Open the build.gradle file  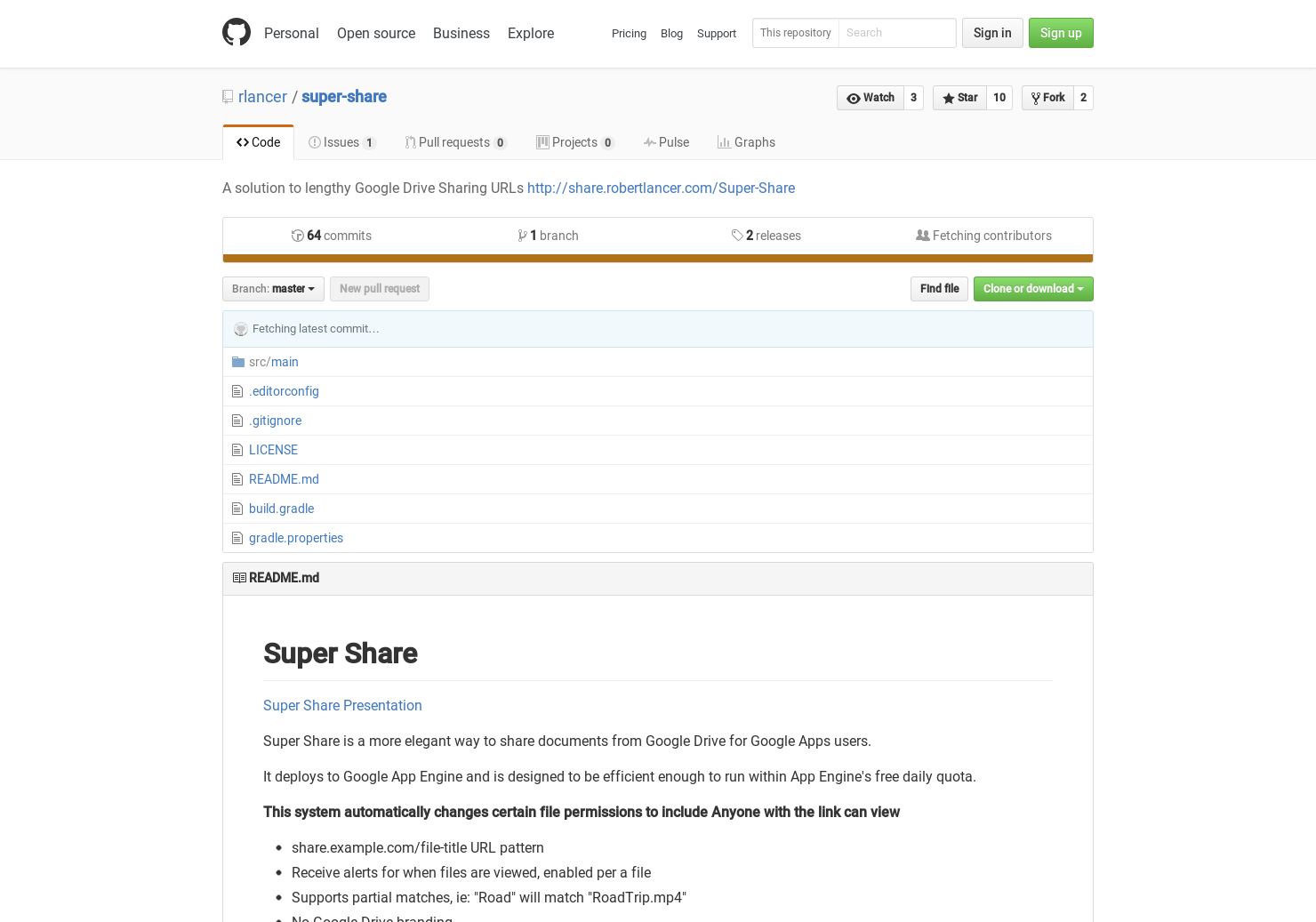(x=281, y=509)
